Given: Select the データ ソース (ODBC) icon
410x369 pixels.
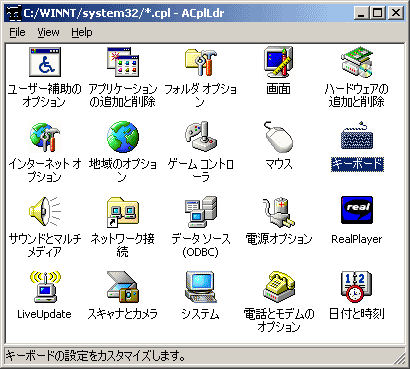Looking at the screenshot, I should pos(201,212).
